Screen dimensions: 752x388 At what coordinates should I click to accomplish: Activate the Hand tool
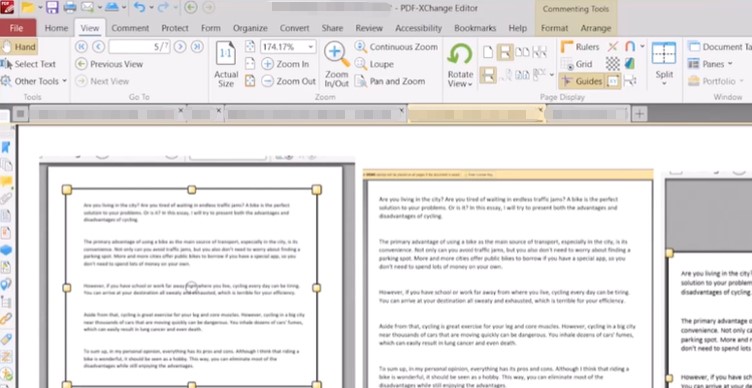click(19, 47)
